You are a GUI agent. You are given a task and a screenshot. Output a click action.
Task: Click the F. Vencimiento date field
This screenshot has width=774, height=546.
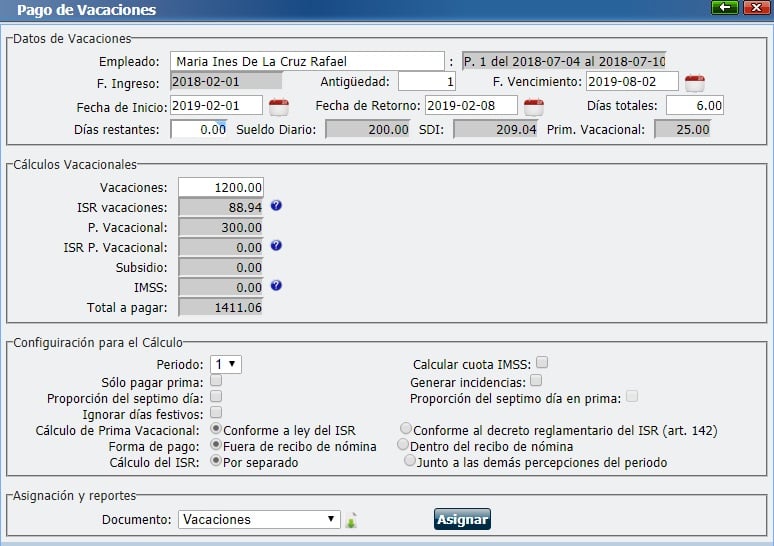632,81
